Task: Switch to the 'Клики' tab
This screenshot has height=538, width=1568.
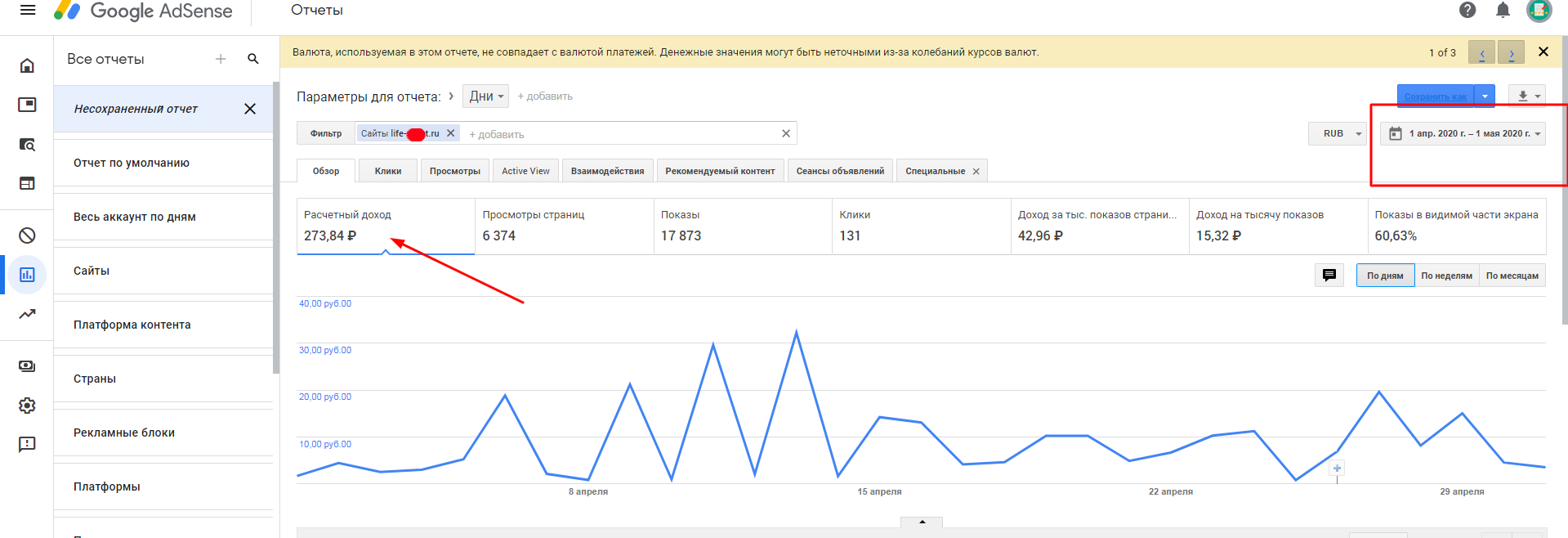Action: pos(388,171)
